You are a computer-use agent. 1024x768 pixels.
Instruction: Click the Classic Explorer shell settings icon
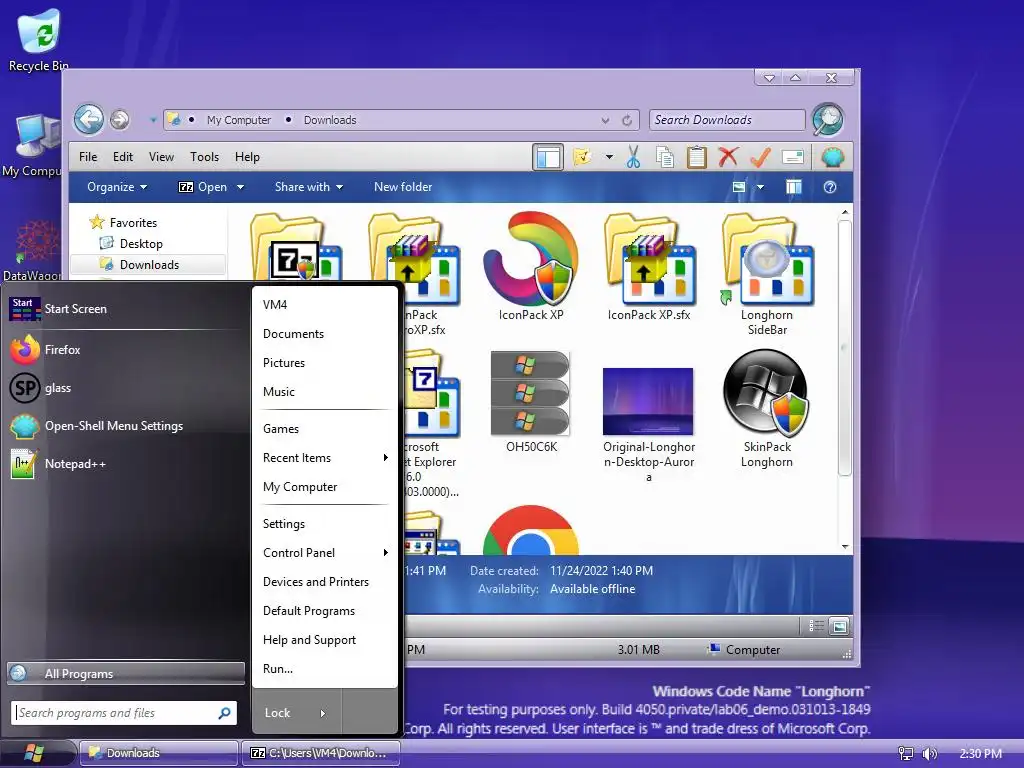point(833,157)
